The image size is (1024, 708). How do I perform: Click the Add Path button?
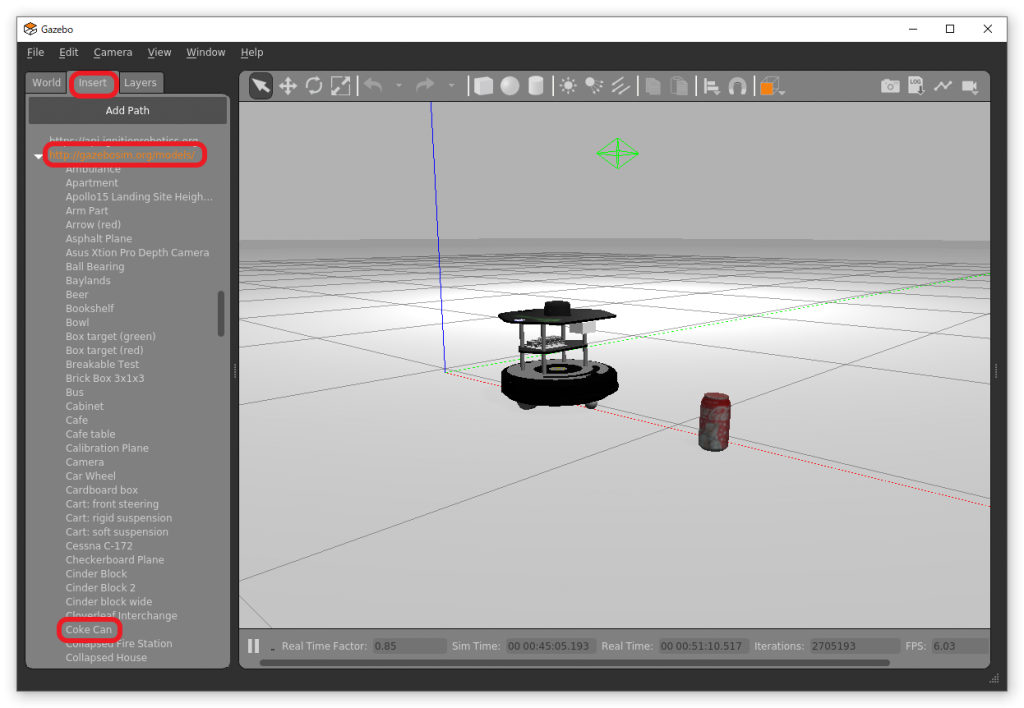(127, 110)
